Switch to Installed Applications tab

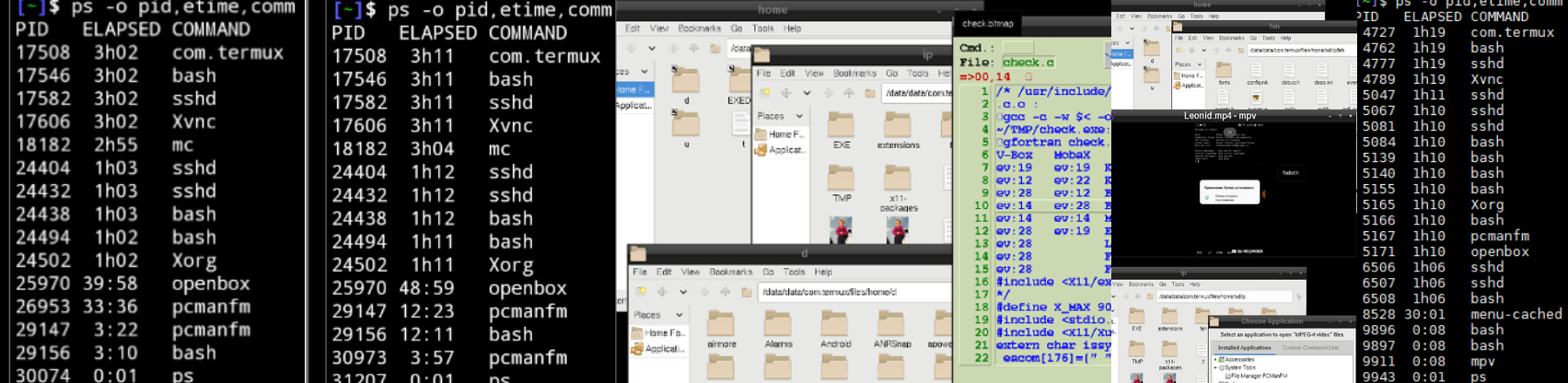click(1245, 347)
